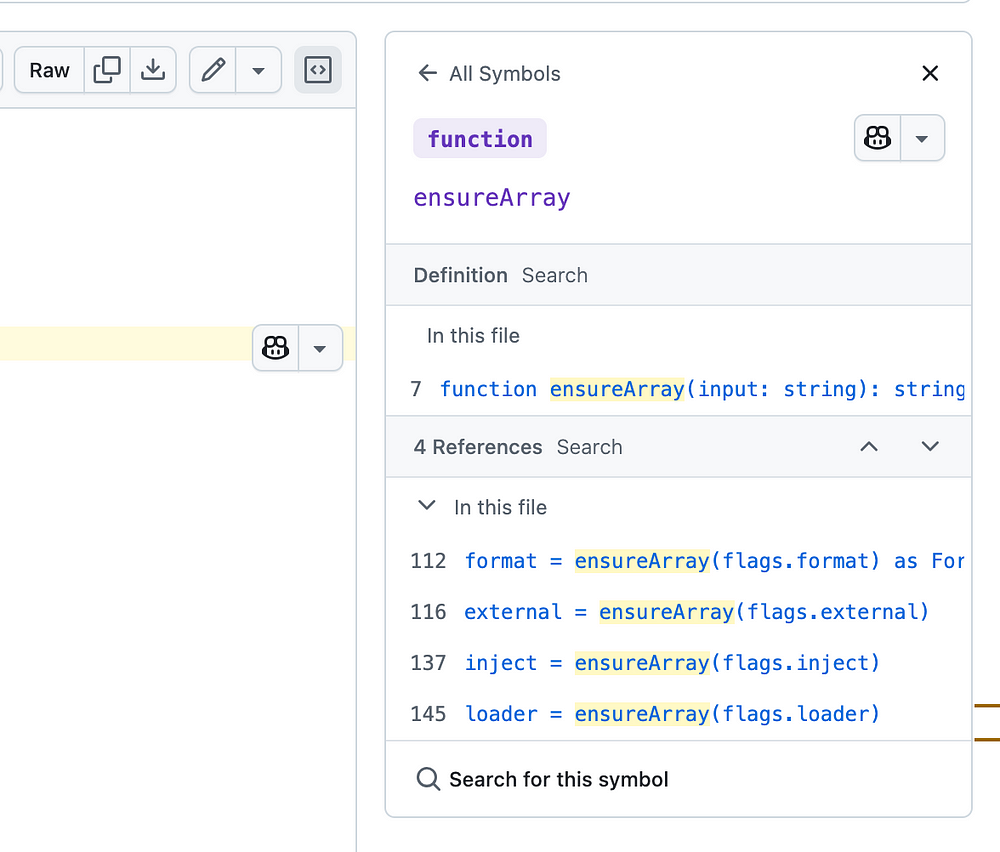Image resolution: width=1000 pixels, height=852 pixels.
Task: Collapse the 'In this file' references group
Action: pos(426,506)
